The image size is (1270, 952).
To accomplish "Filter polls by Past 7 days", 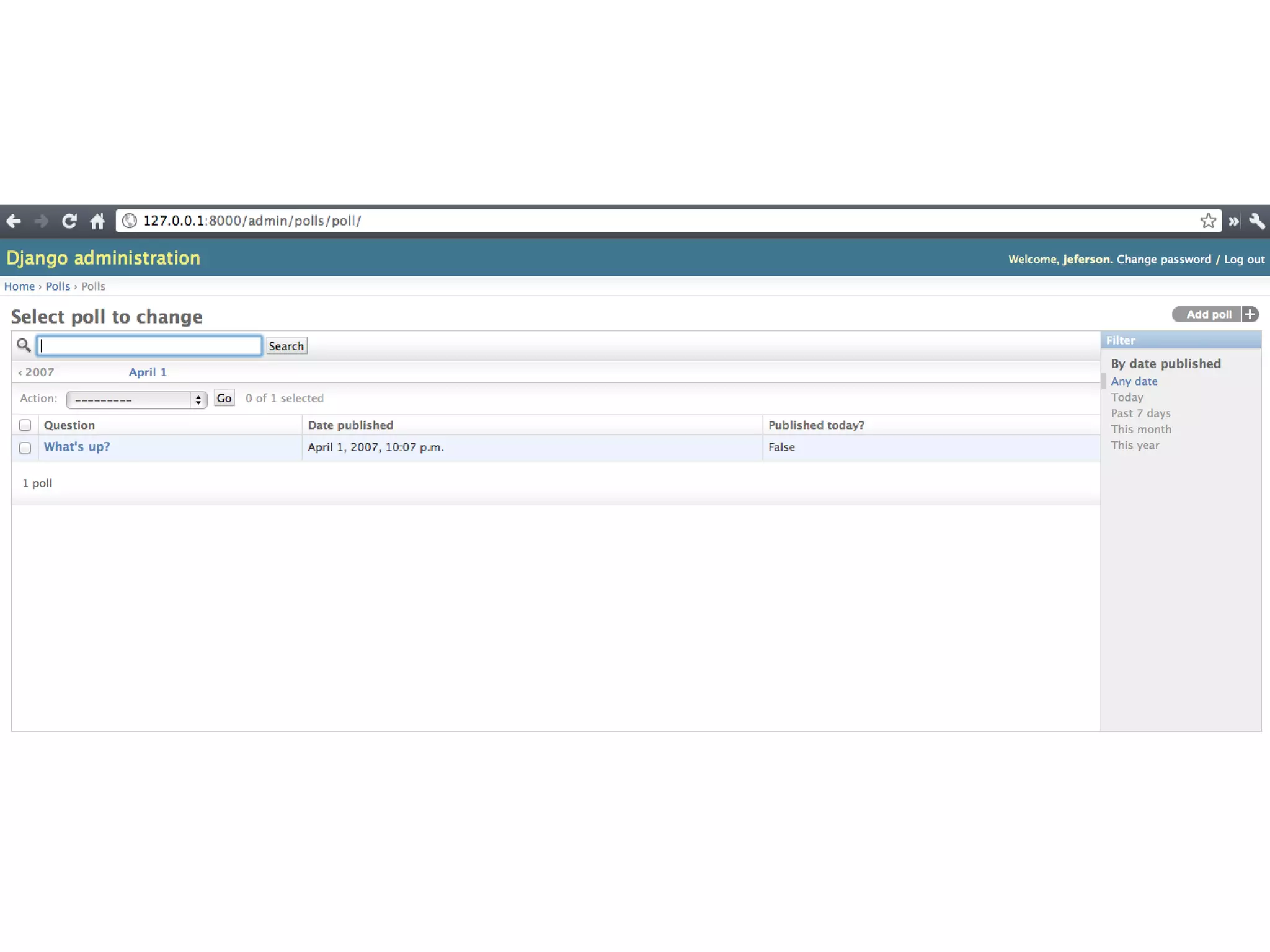I will pyautogui.click(x=1140, y=413).
